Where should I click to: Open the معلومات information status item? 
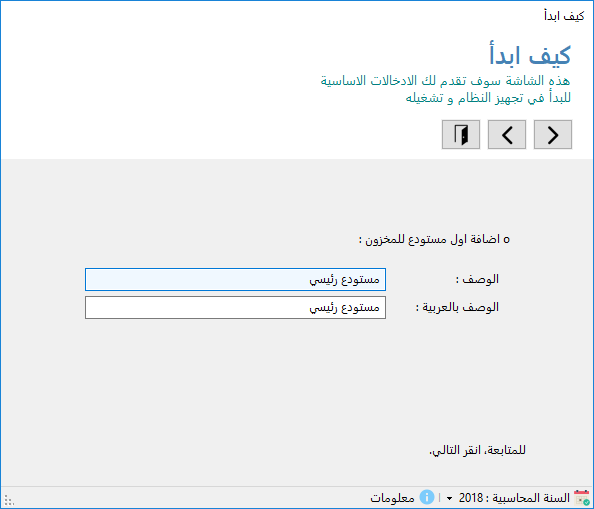(392, 498)
